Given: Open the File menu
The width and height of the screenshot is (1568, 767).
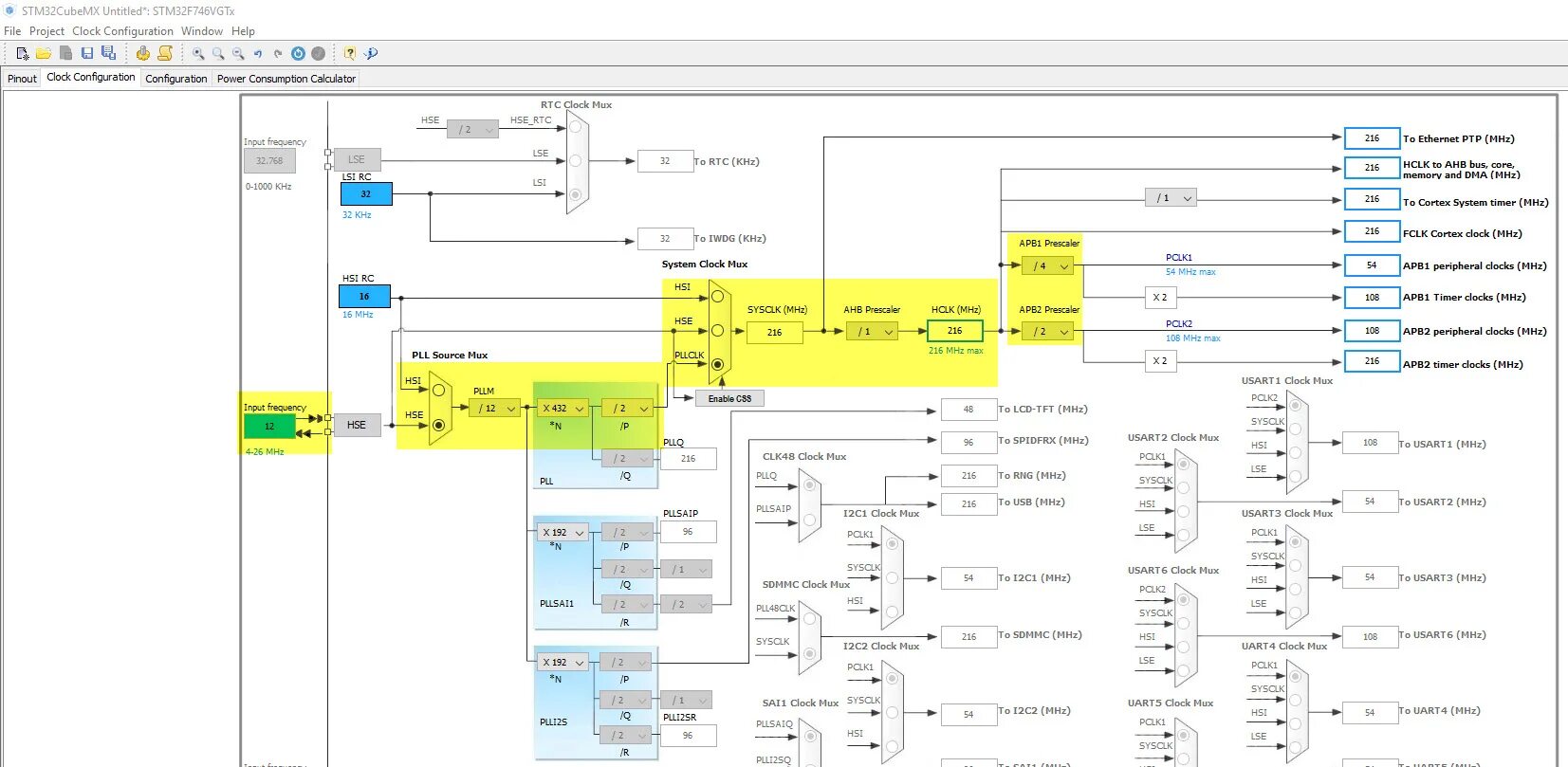Looking at the screenshot, I should pyautogui.click(x=12, y=30).
